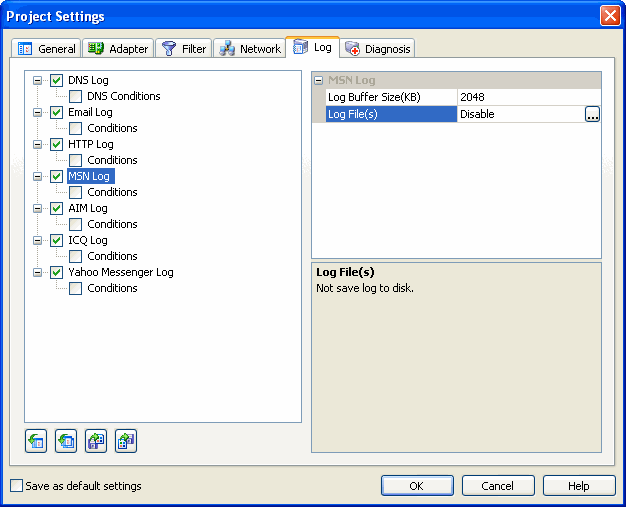Viewport: 626px width, 507px height.
Task: Go to the Filter tab
Action: click(184, 49)
